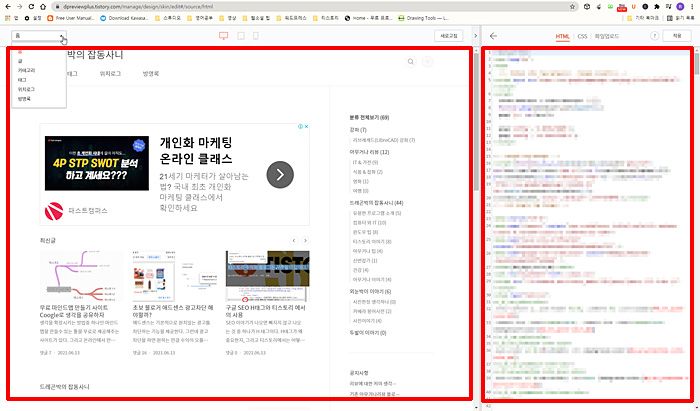Click browser back arrow
Image resolution: width=700 pixels, height=411 pixels.
click(x=8, y=7)
